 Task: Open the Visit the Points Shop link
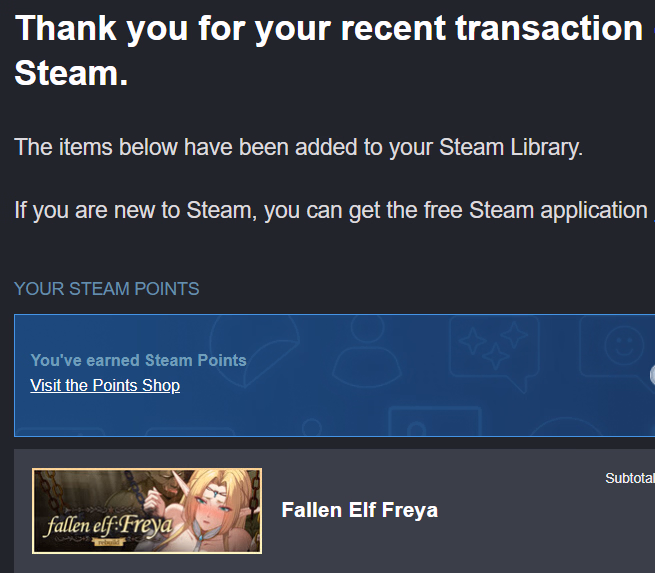tap(105, 385)
